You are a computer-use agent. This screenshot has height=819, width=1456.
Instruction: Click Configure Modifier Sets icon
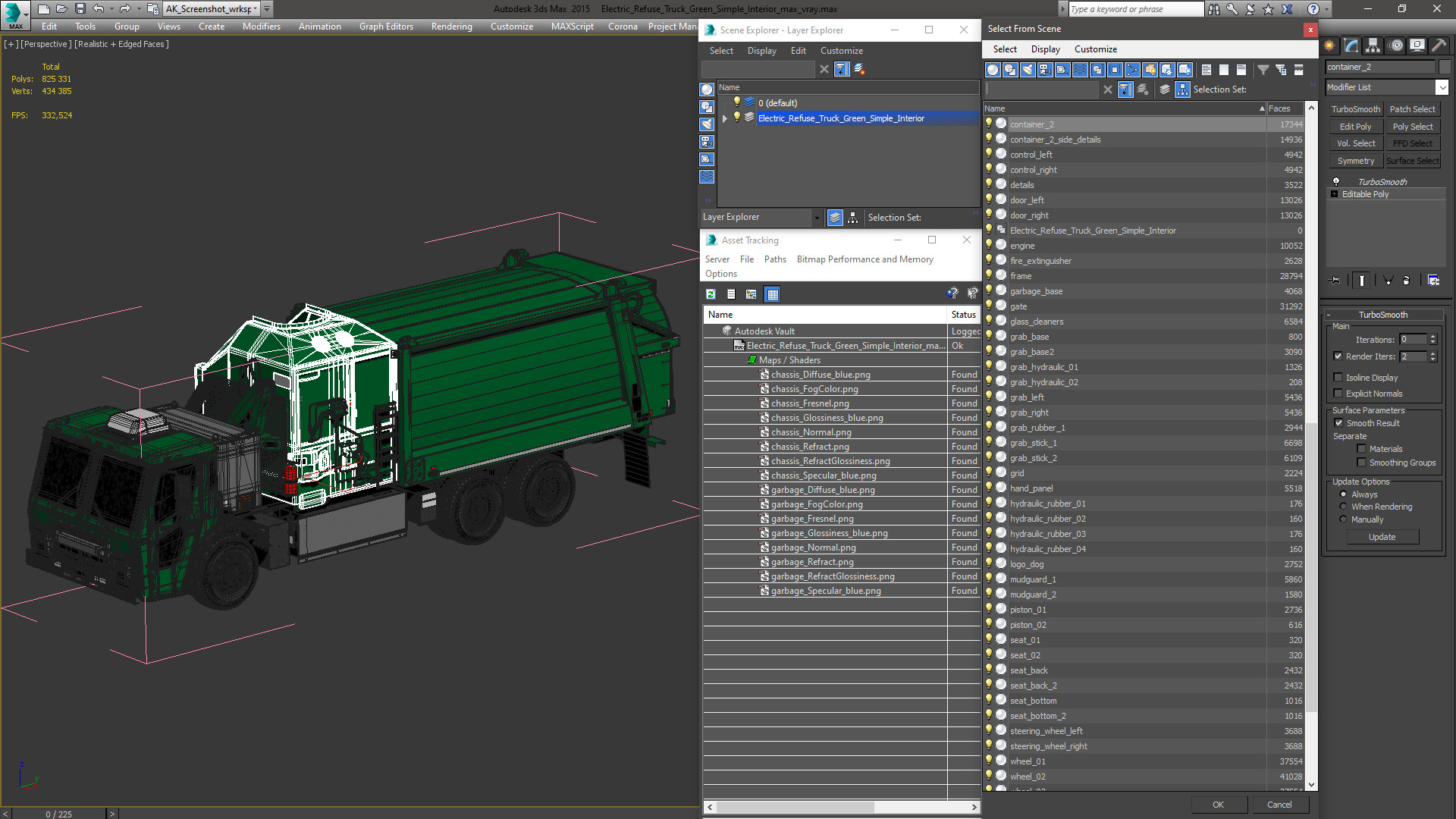pyautogui.click(x=1433, y=280)
